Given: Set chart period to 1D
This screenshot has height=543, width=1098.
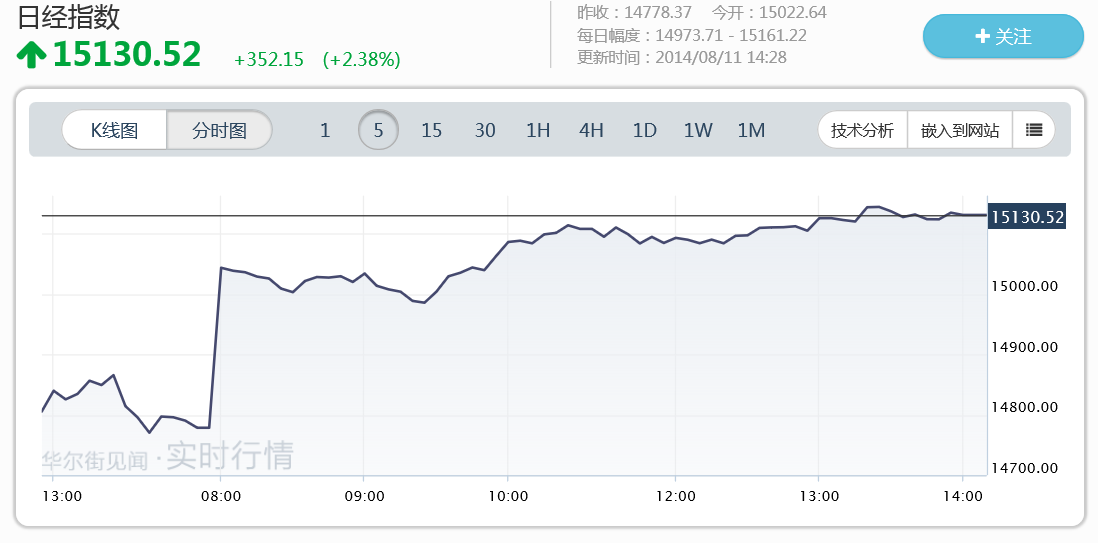Looking at the screenshot, I should click(x=644, y=130).
